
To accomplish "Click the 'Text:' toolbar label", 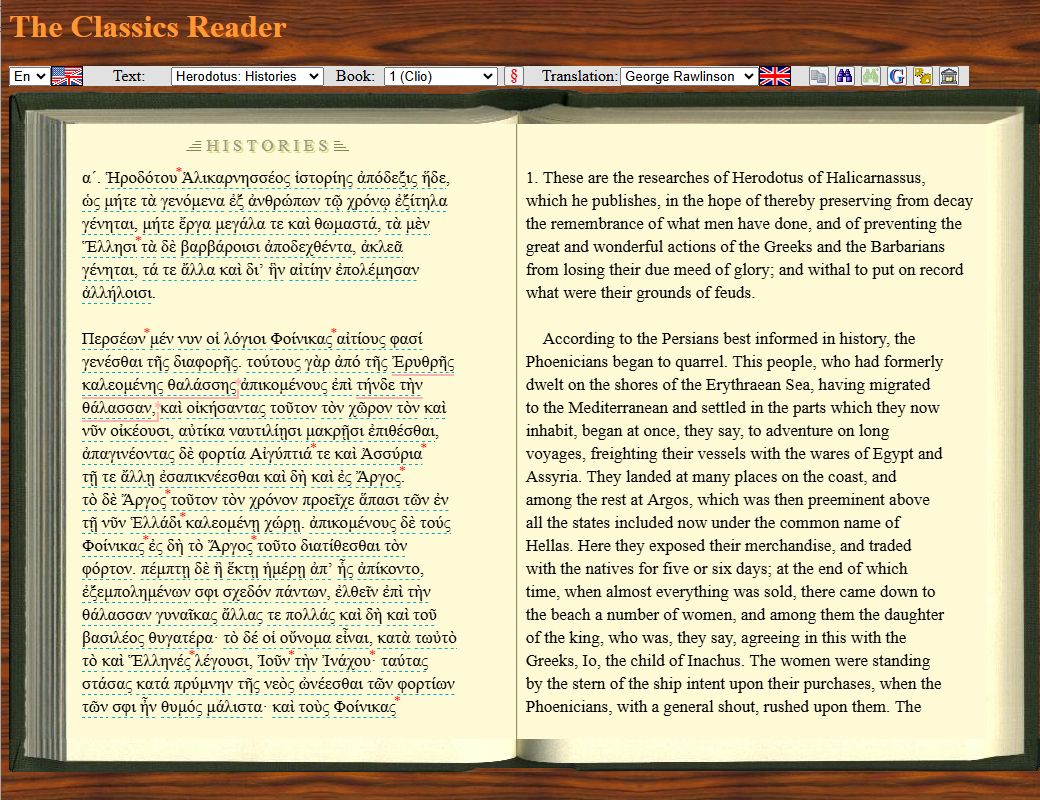I will click(x=129, y=76).
